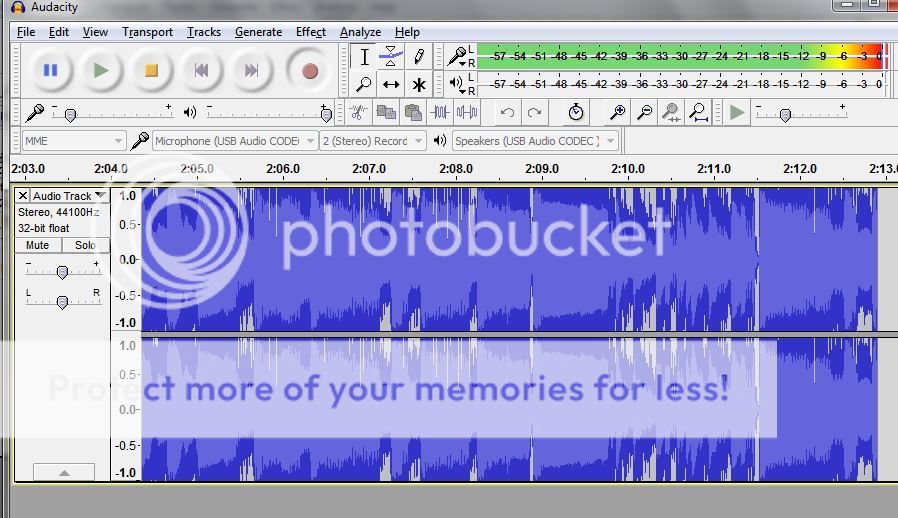898x518 pixels.
Task: Click the Undo toolbar icon
Action: pos(507,113)
